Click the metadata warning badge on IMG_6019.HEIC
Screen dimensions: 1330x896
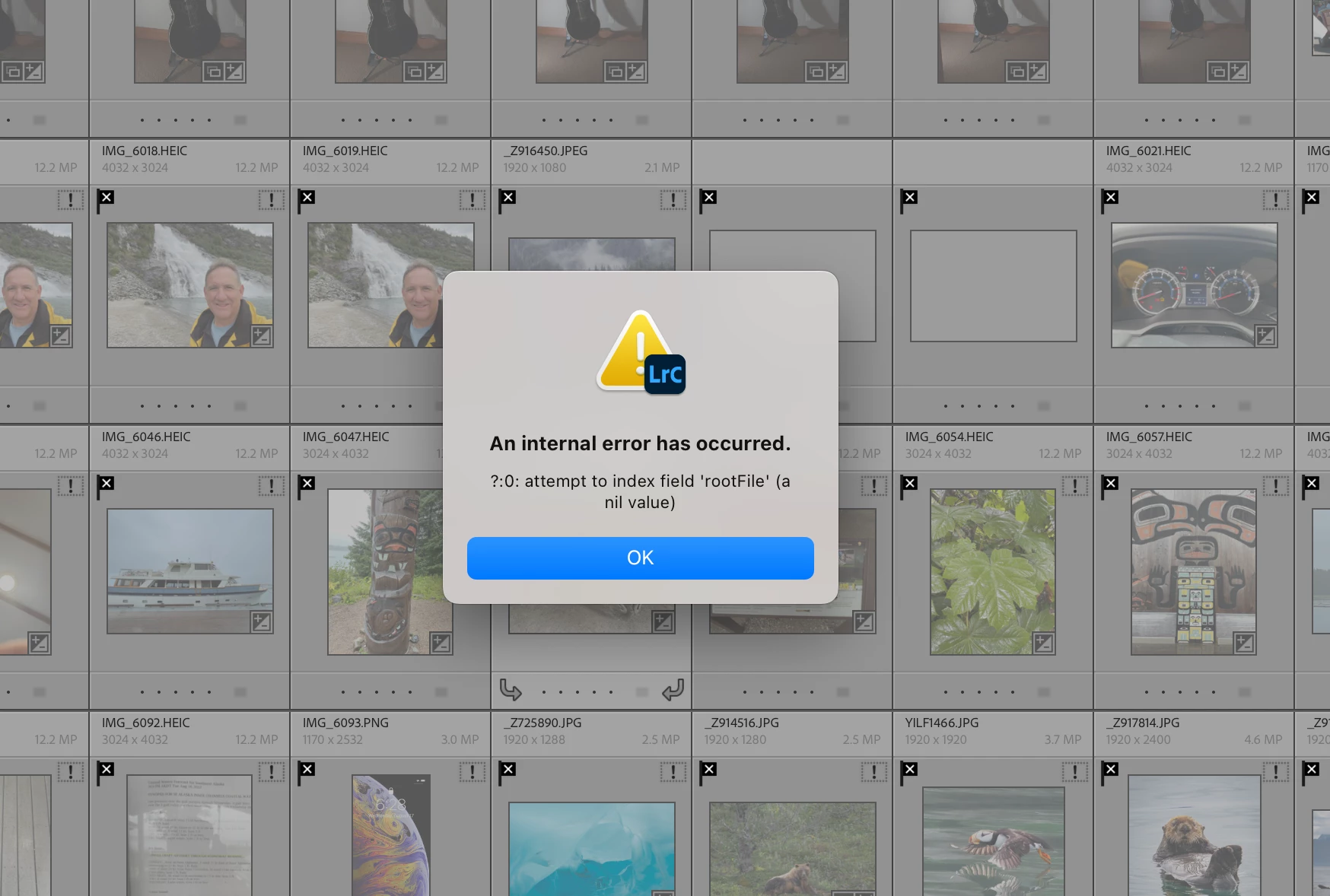pos(472,200)
